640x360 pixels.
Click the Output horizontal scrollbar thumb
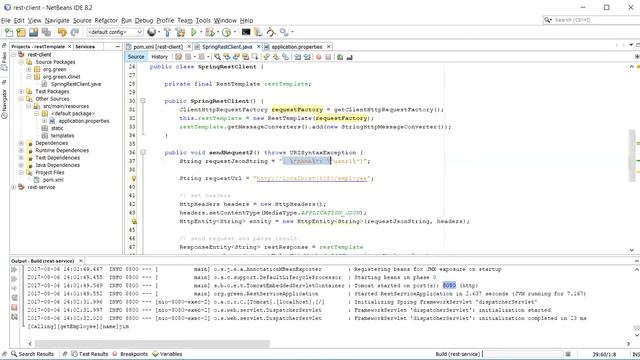pyautogui.click(x=152, y=344)
